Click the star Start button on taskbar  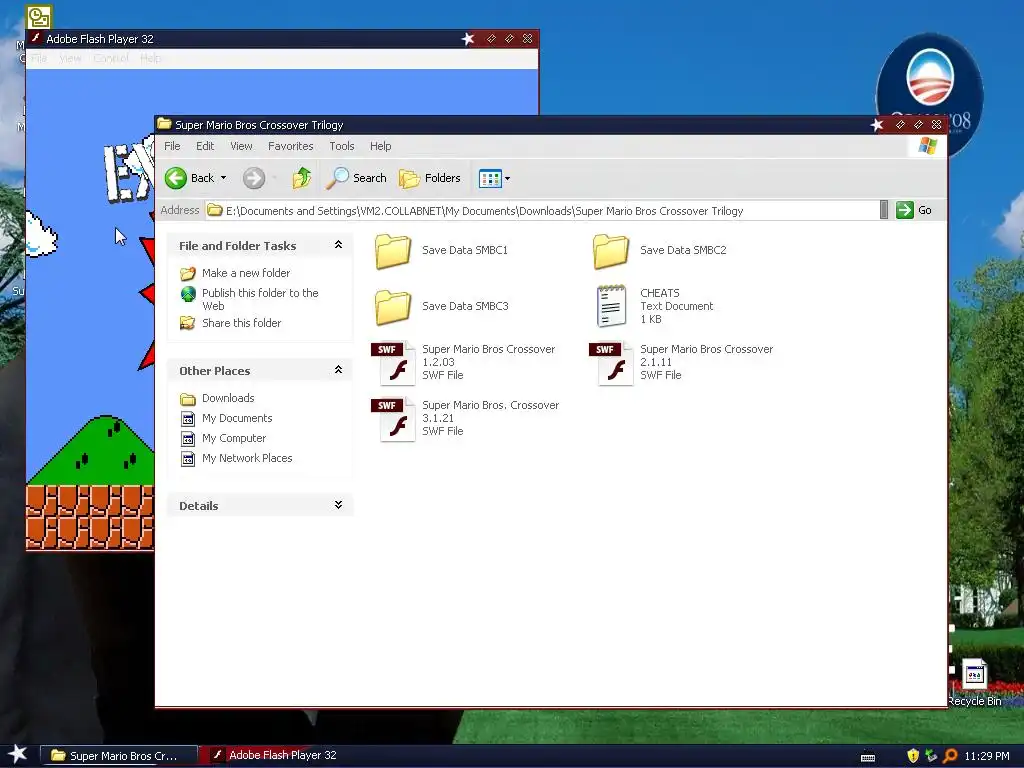(x=18, y=755)
